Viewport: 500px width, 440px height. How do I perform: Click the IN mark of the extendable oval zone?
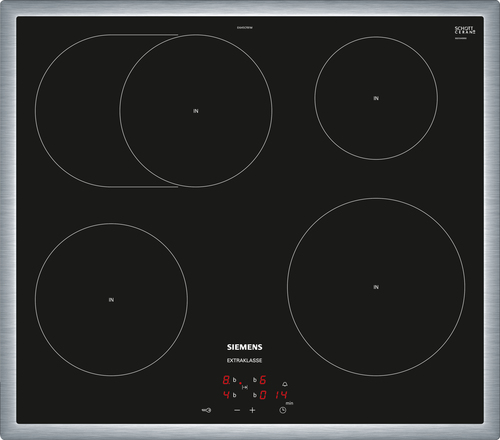[196, 111]
